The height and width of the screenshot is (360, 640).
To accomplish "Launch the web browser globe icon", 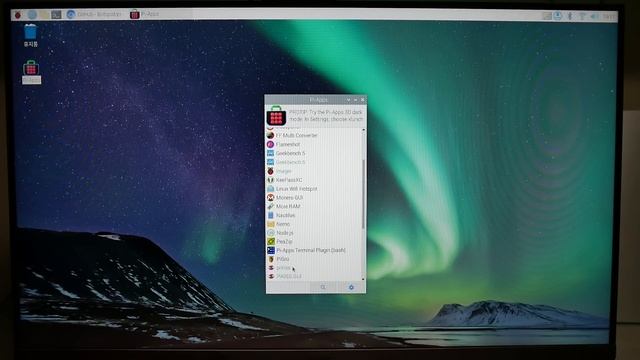I will (x=32, y=15).
